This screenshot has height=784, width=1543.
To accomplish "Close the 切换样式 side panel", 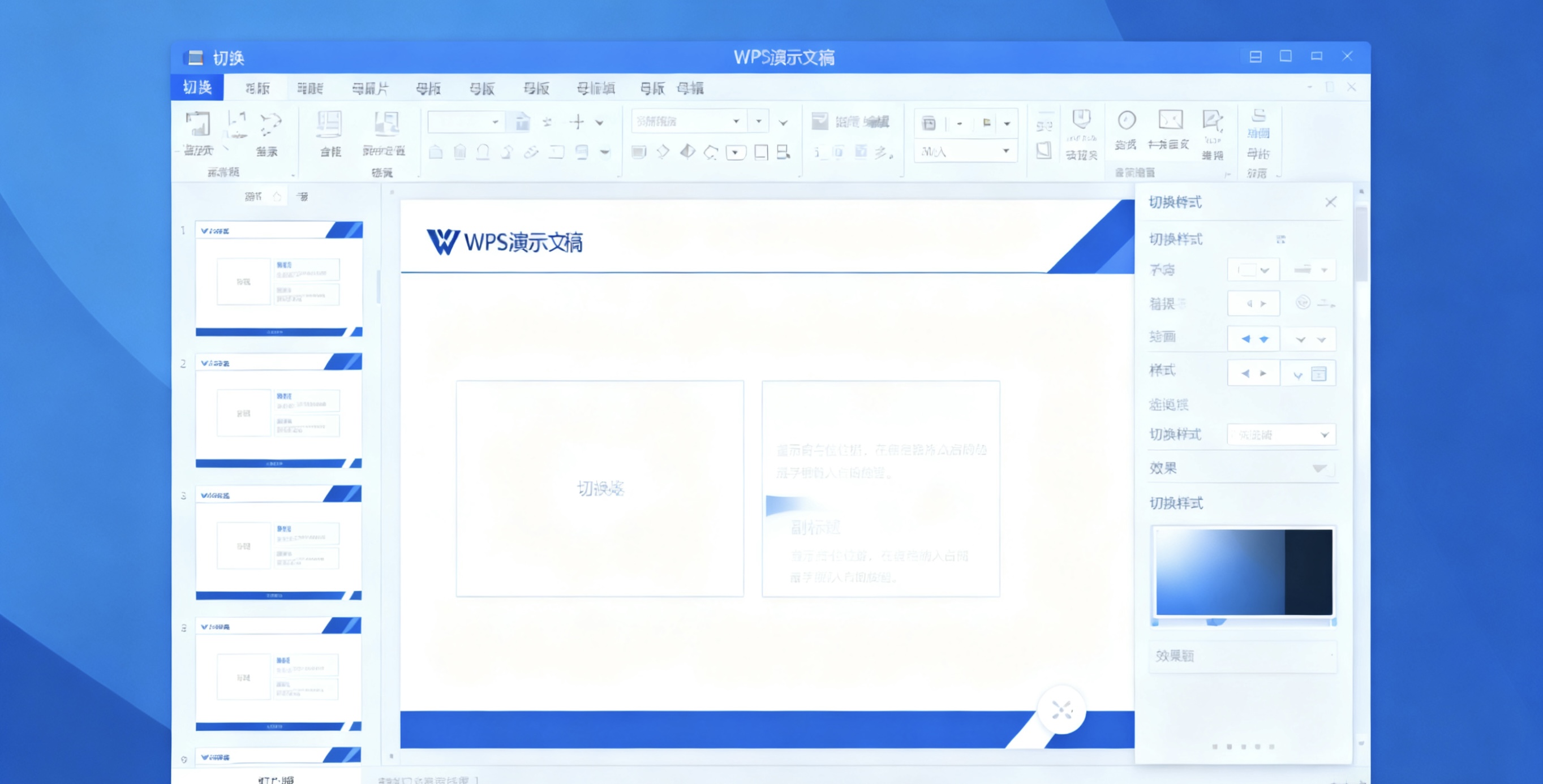I will coord(1331,202).
